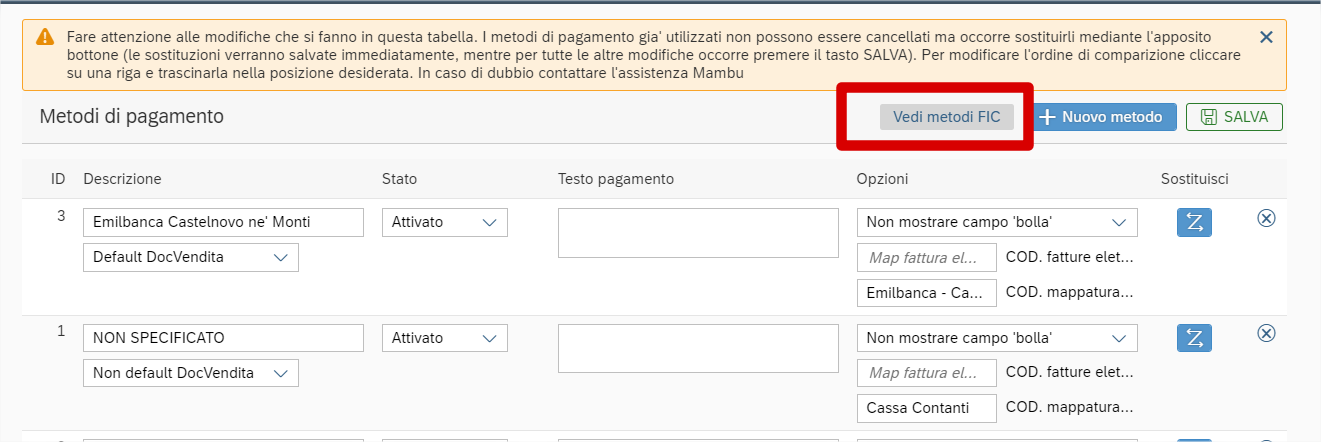
Task: Click Map fattura field in Emilbanca row
Action: click(x=927, y=257)
